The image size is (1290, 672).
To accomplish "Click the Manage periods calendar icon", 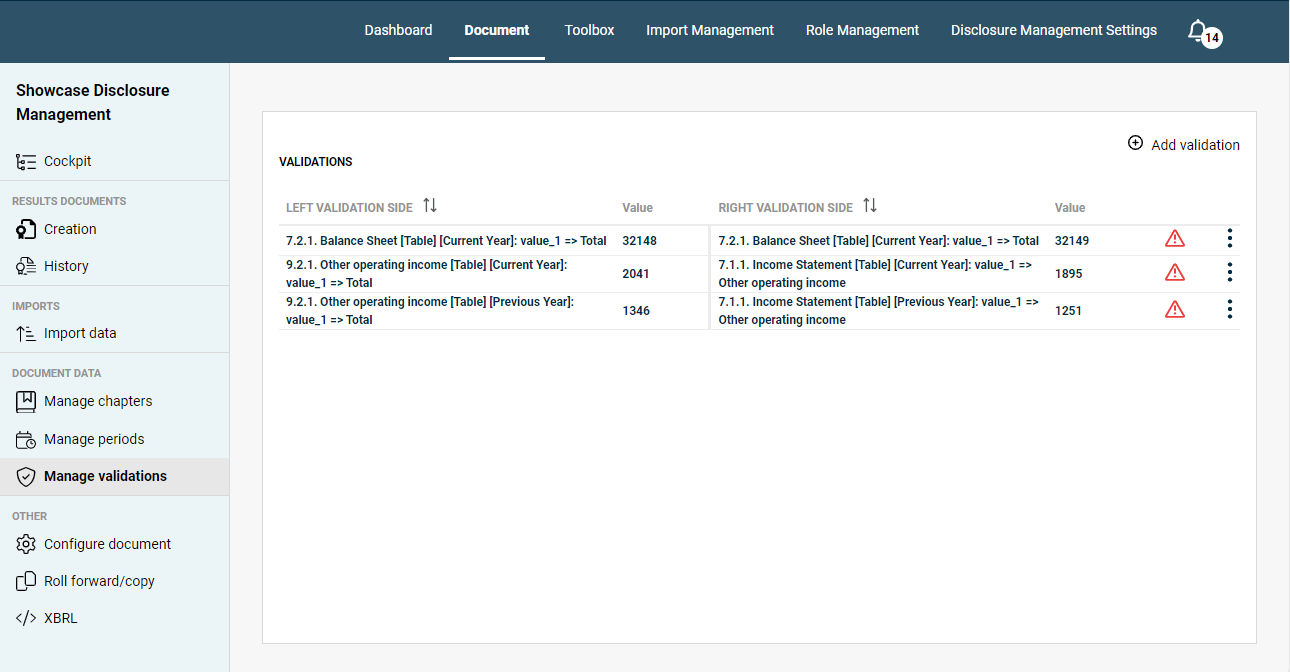I will tap(26, 439).
